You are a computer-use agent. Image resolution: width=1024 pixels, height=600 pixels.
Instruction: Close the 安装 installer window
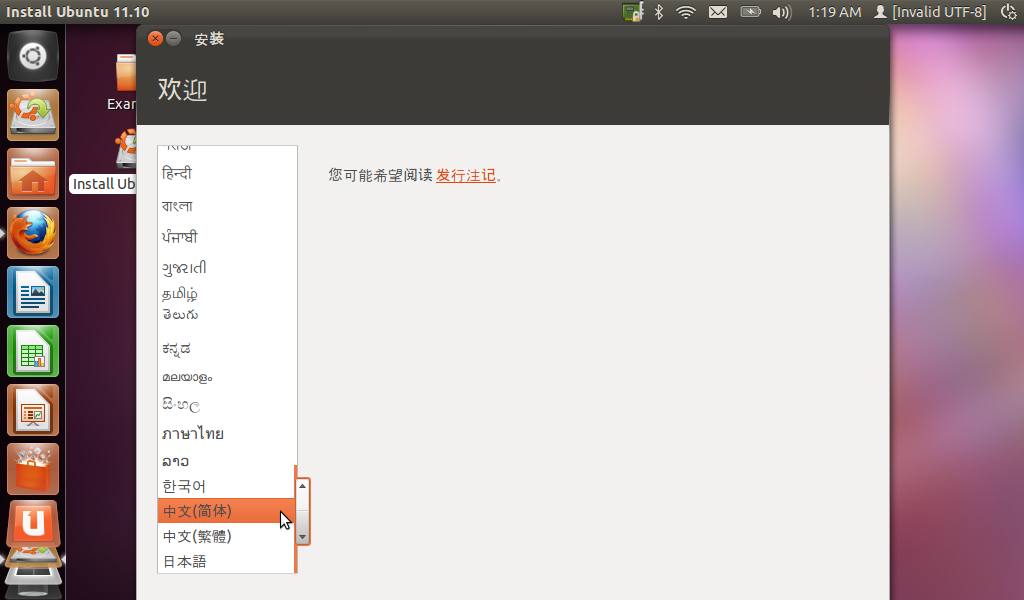(155, 39)
